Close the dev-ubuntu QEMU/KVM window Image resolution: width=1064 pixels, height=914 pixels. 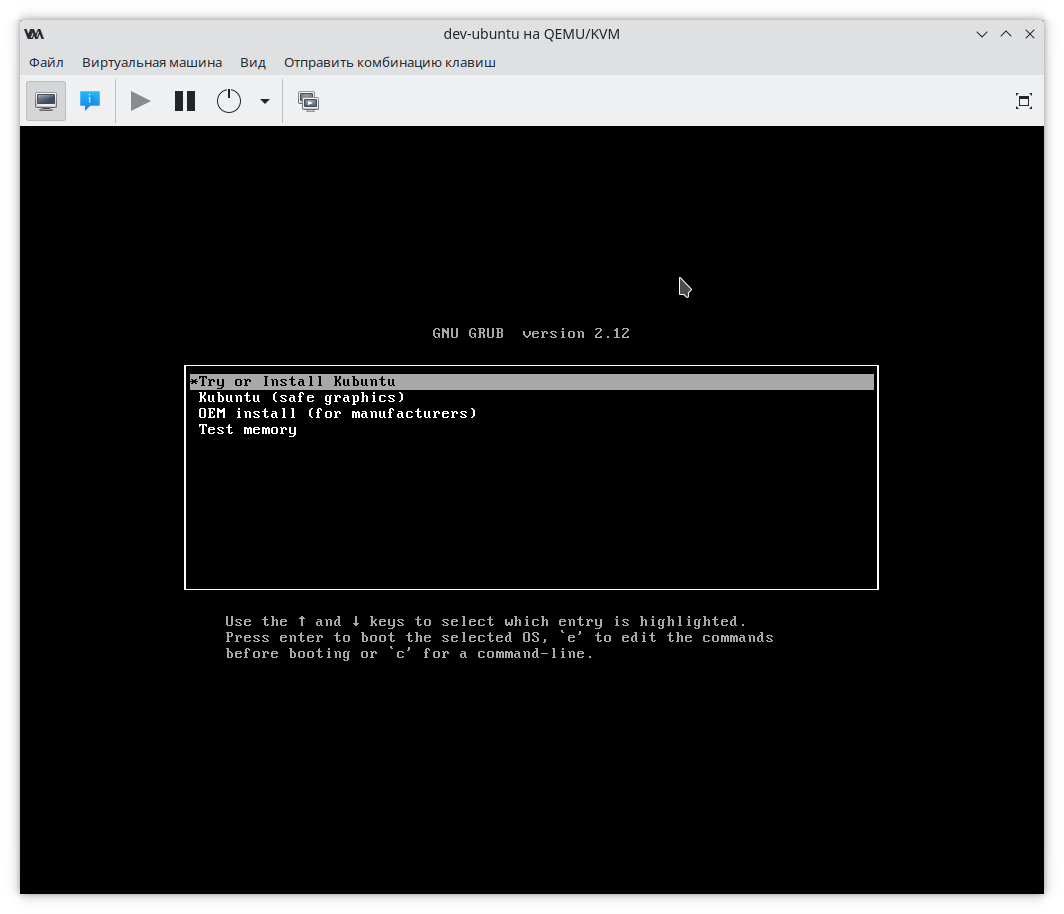[1031, 34]
